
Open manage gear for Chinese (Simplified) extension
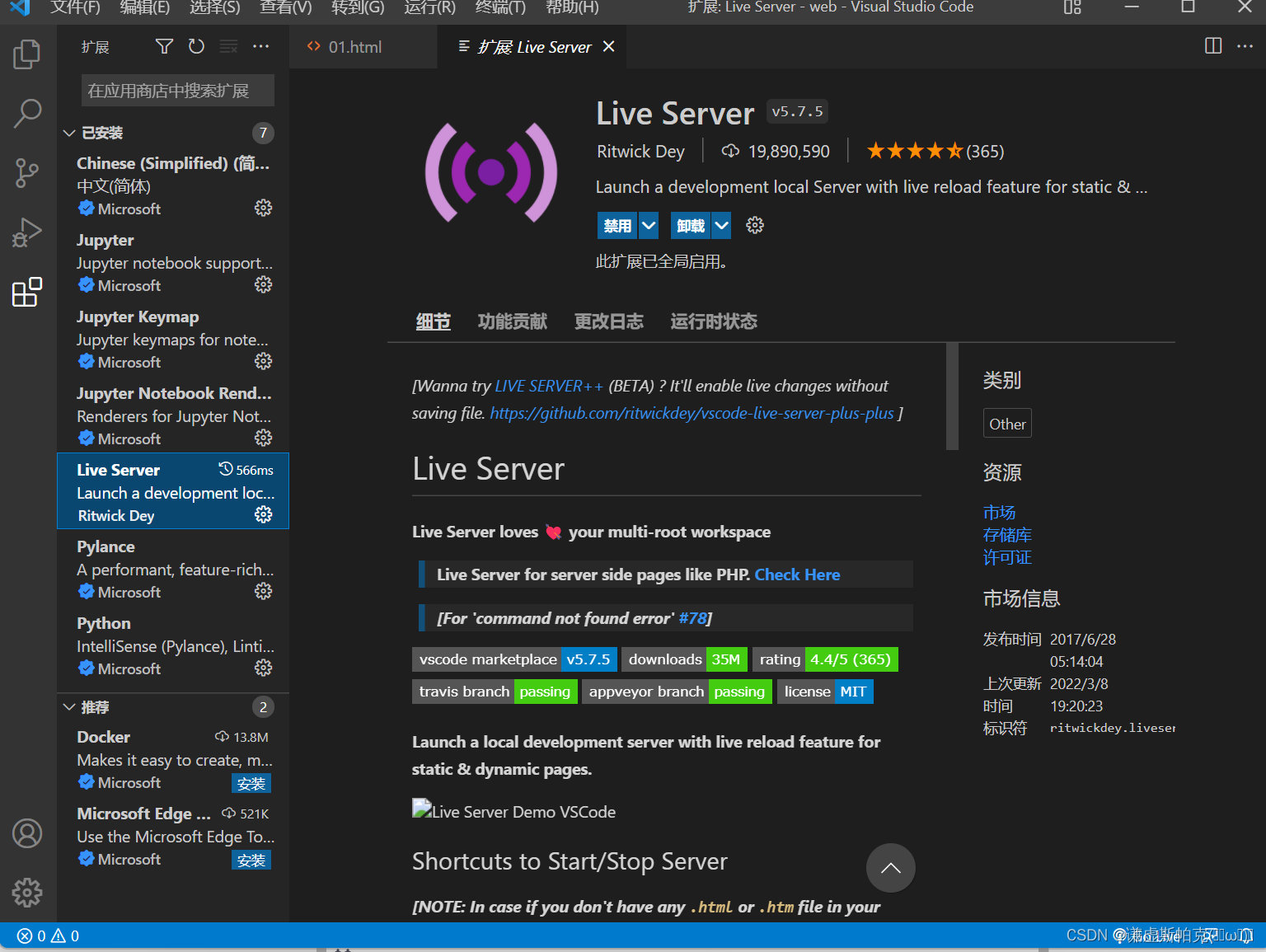263,208
